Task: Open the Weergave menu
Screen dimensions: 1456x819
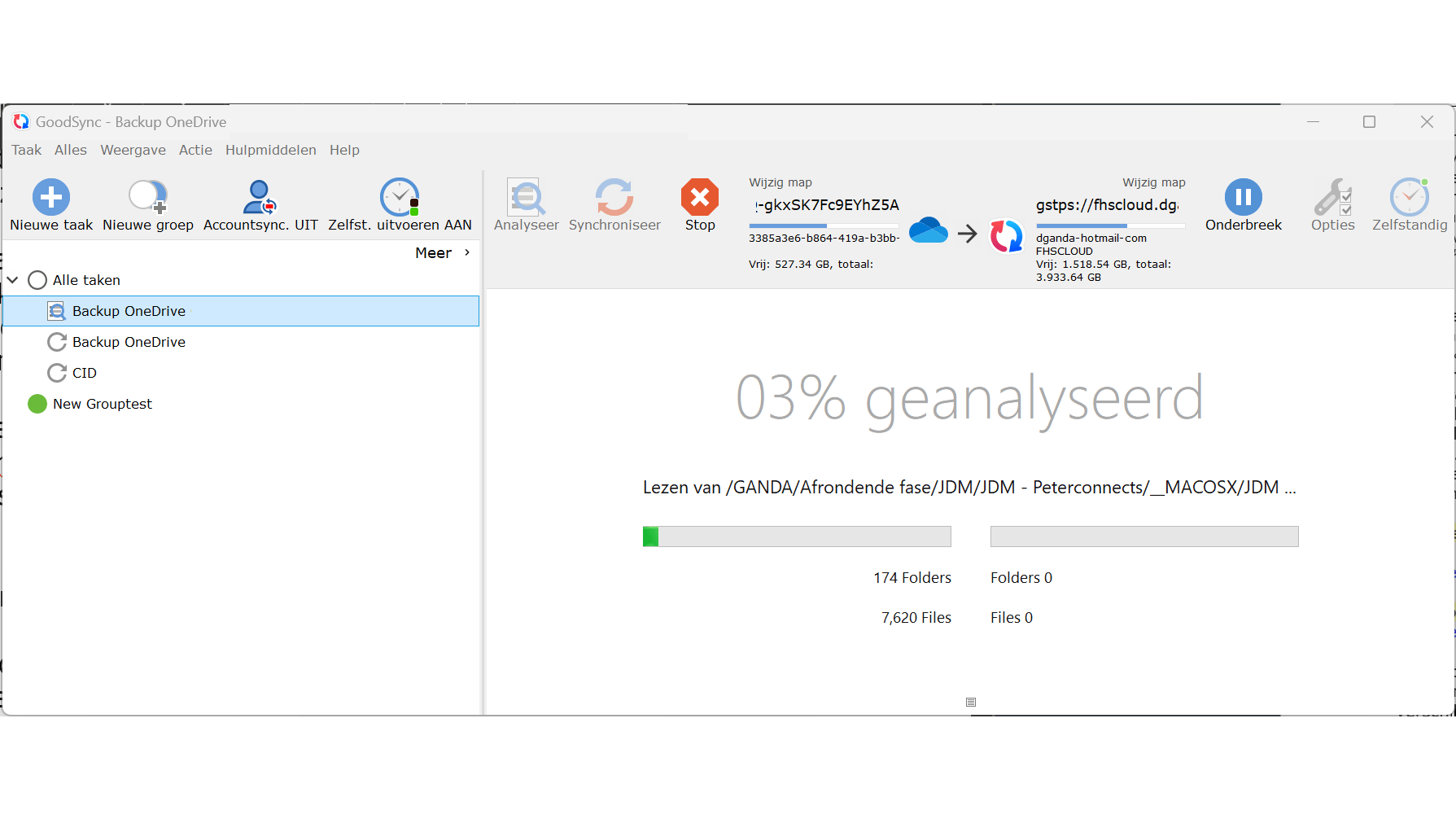Action: tap(133, 150)
